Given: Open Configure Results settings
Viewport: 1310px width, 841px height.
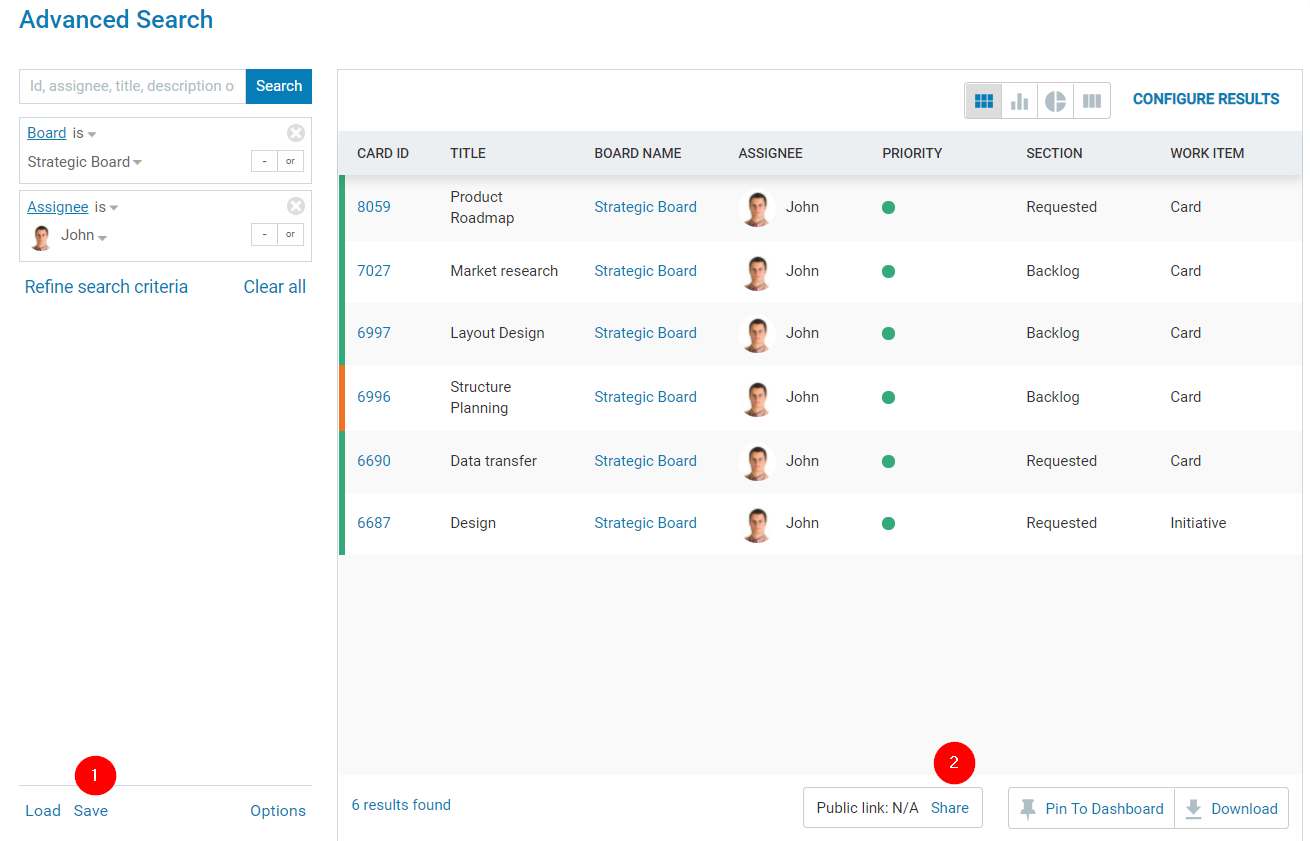Looking at the screenshot, I should 1205,99.
